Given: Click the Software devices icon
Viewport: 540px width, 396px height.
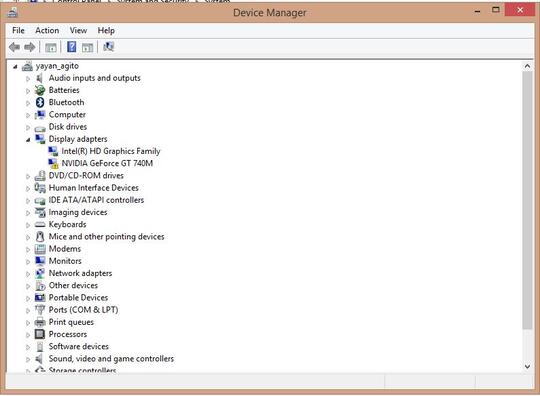Looking at the screenshot, I should coord(40,347).
